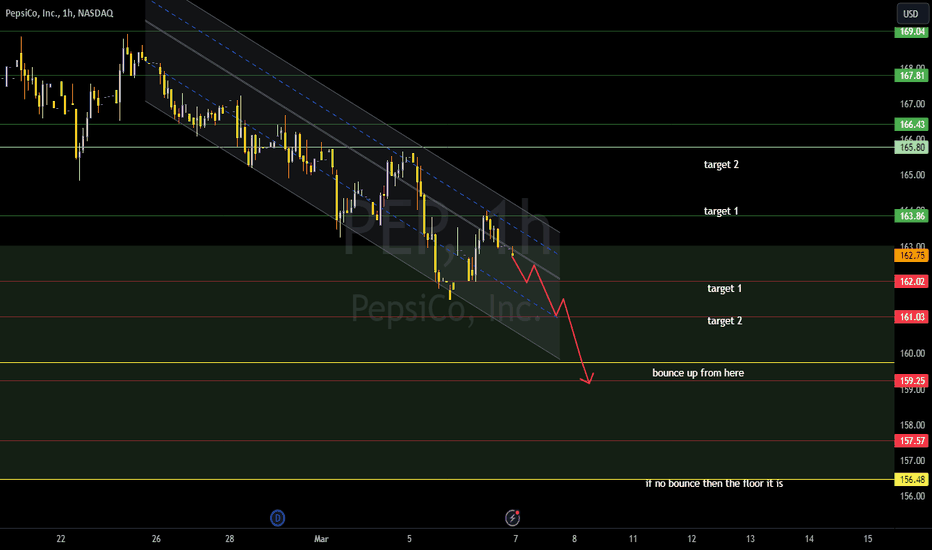
Task: Click the current price 162.75 label
Action: (911, 256)
